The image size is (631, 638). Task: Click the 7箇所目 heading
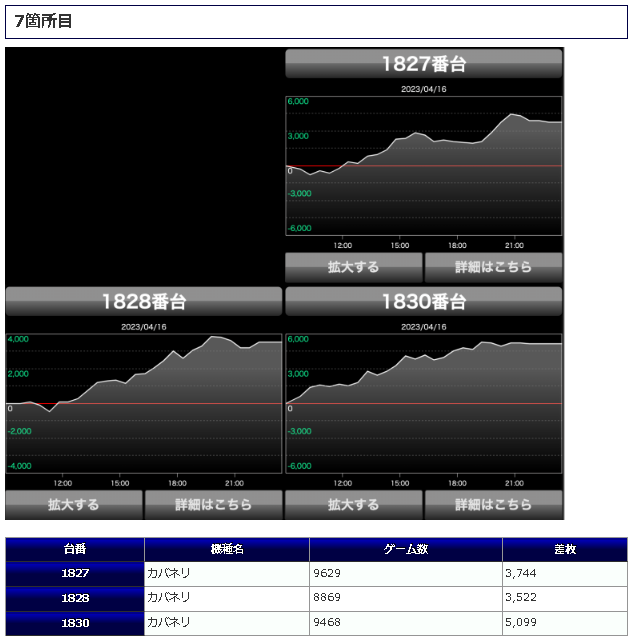click(x=43, y=21)
